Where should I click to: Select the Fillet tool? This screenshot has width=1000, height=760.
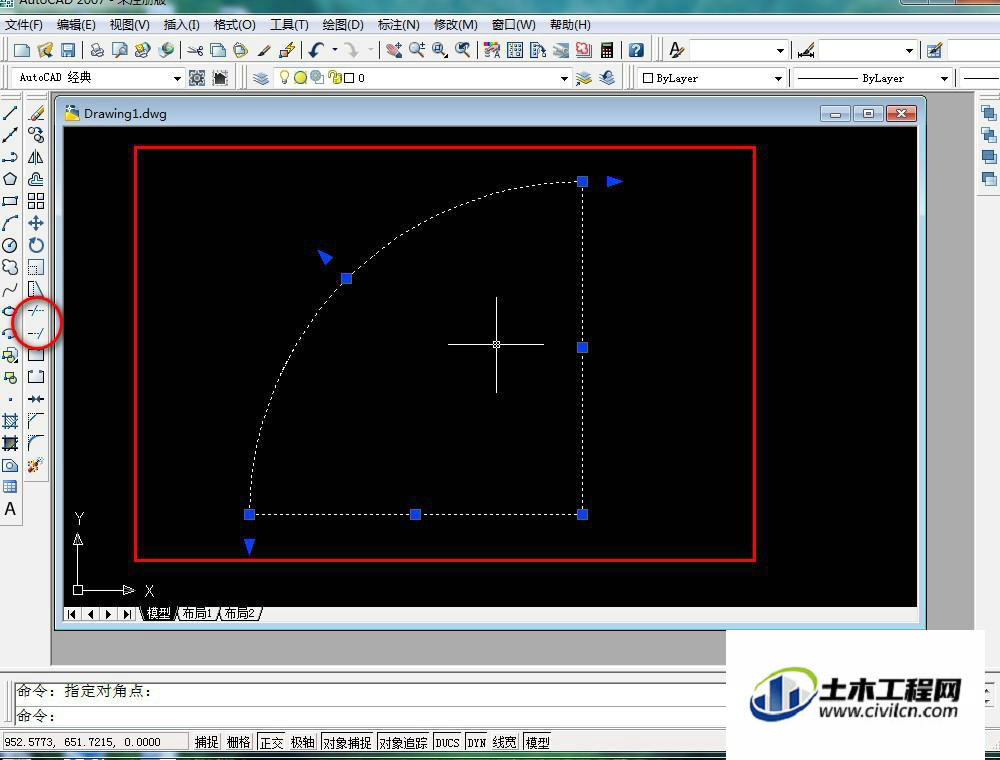[36, 443]
